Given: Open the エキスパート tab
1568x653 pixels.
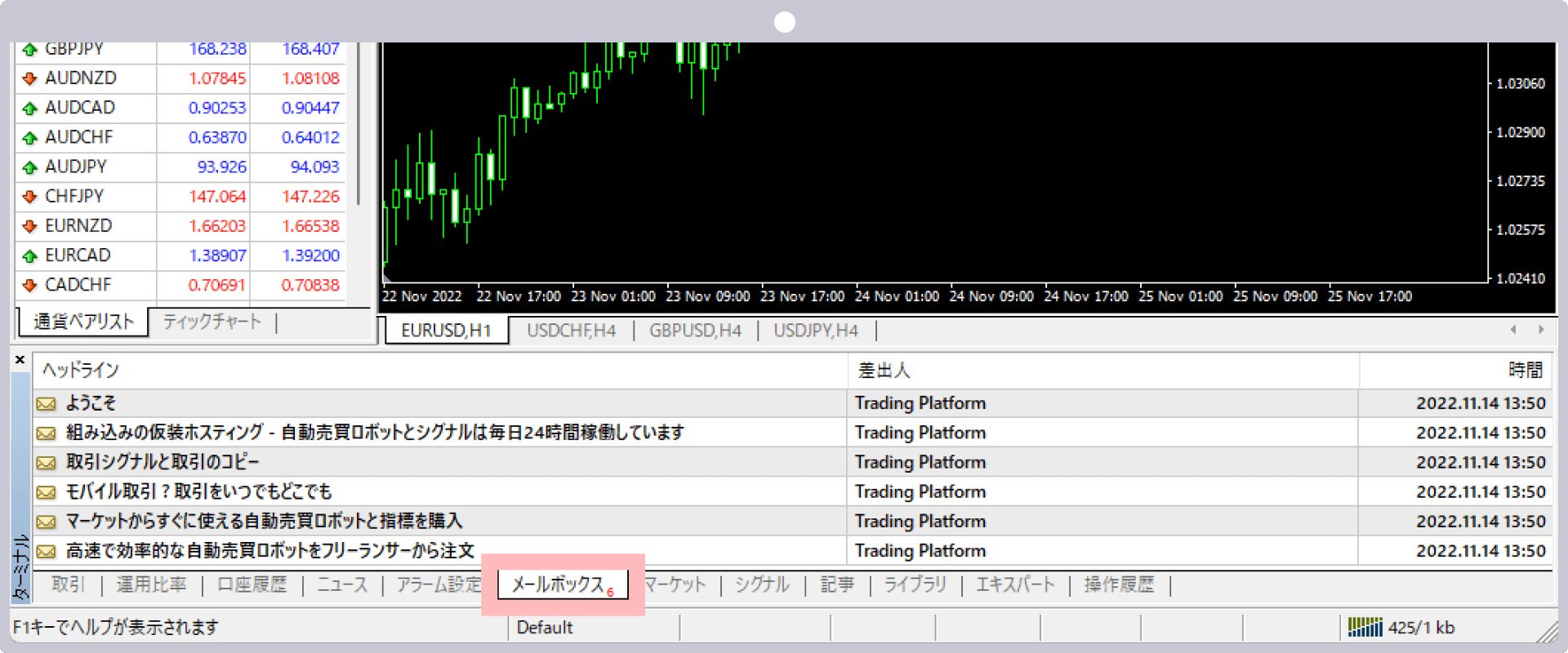Looking at the screenshot, I should tap(1015, 584).
